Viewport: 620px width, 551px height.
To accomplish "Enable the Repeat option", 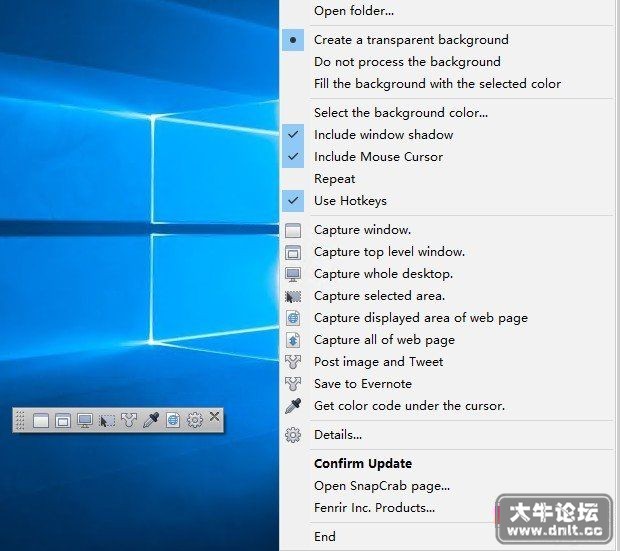I will 447,179.
